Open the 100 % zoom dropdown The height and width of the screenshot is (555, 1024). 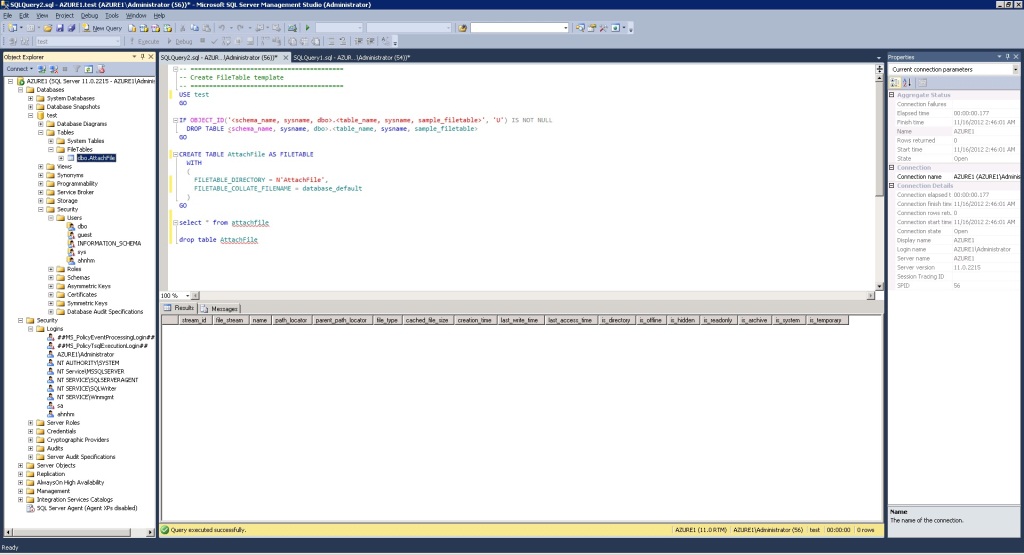coord(187,296)
